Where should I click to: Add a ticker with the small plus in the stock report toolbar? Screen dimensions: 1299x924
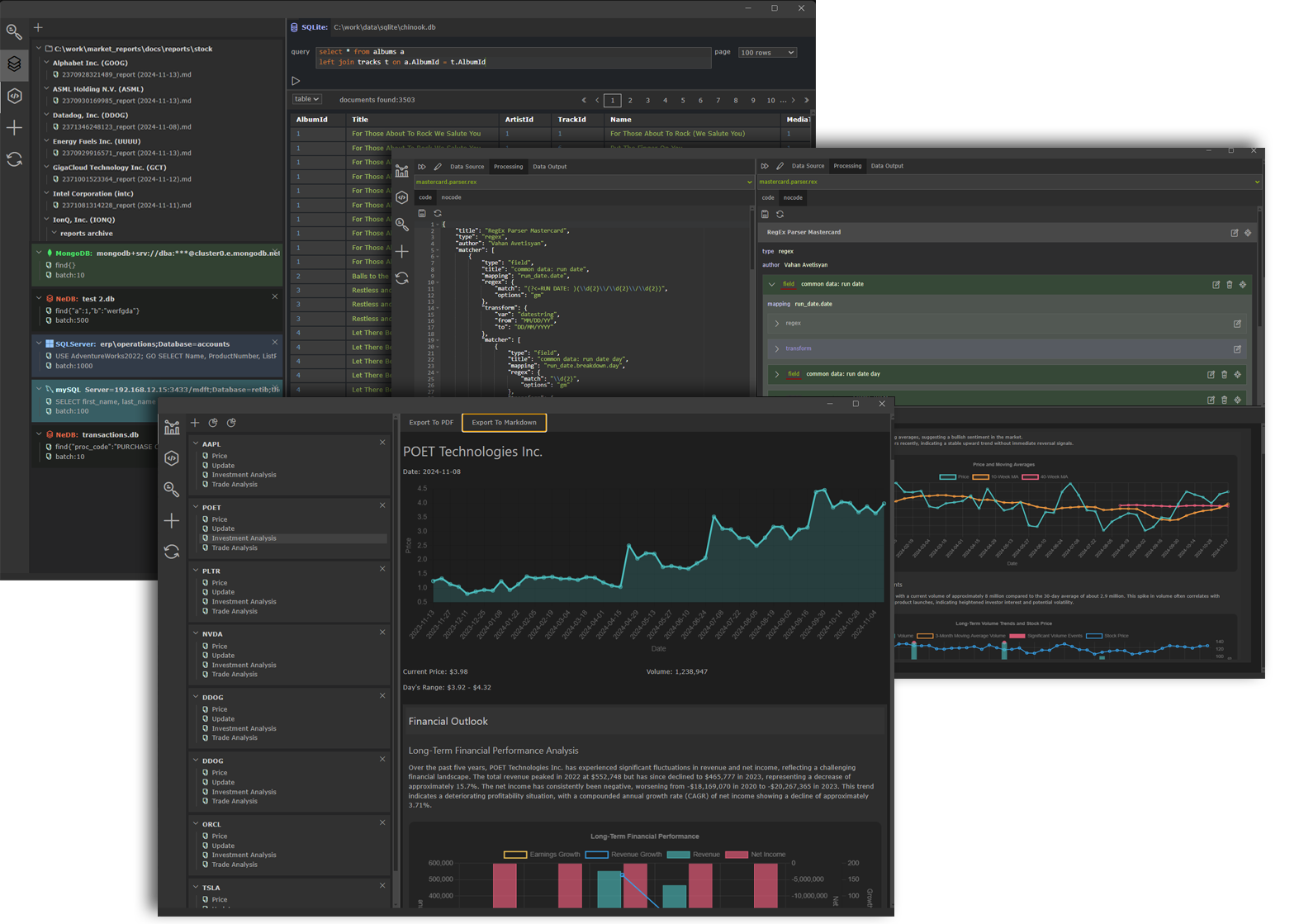pyautogui.click(x=195, y=423)
